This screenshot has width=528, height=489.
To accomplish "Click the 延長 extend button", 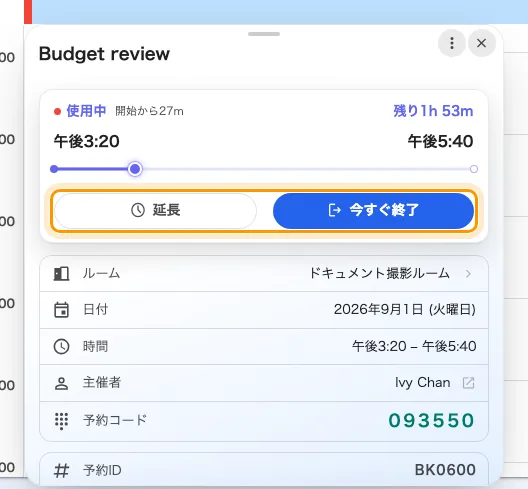I will (x=155, y=210).
